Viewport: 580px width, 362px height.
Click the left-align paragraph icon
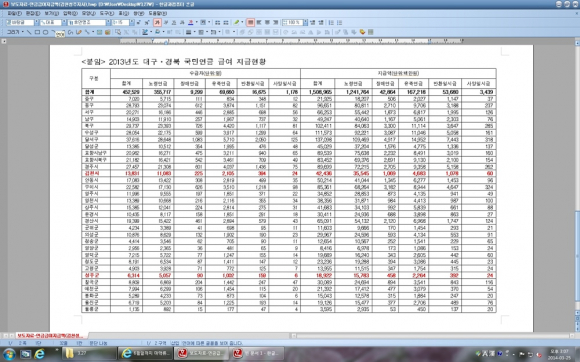coord(259,23)
